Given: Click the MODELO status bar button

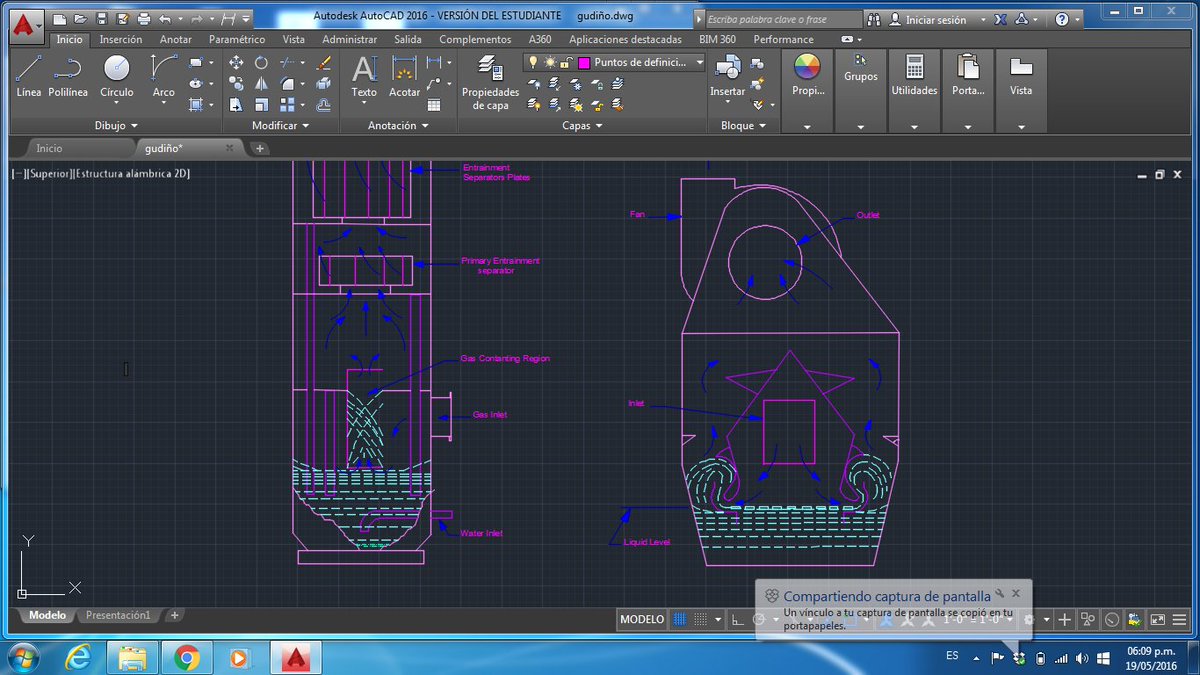Looking at the screenshot, I should click(642, 619).
